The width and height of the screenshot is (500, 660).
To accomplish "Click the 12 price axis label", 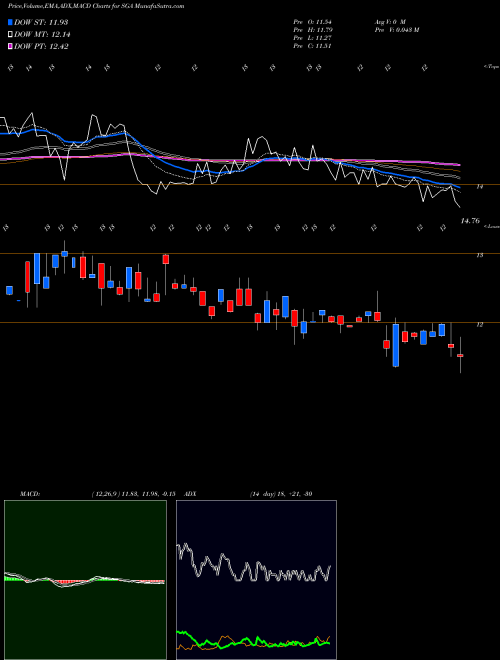I will point(480,325).
